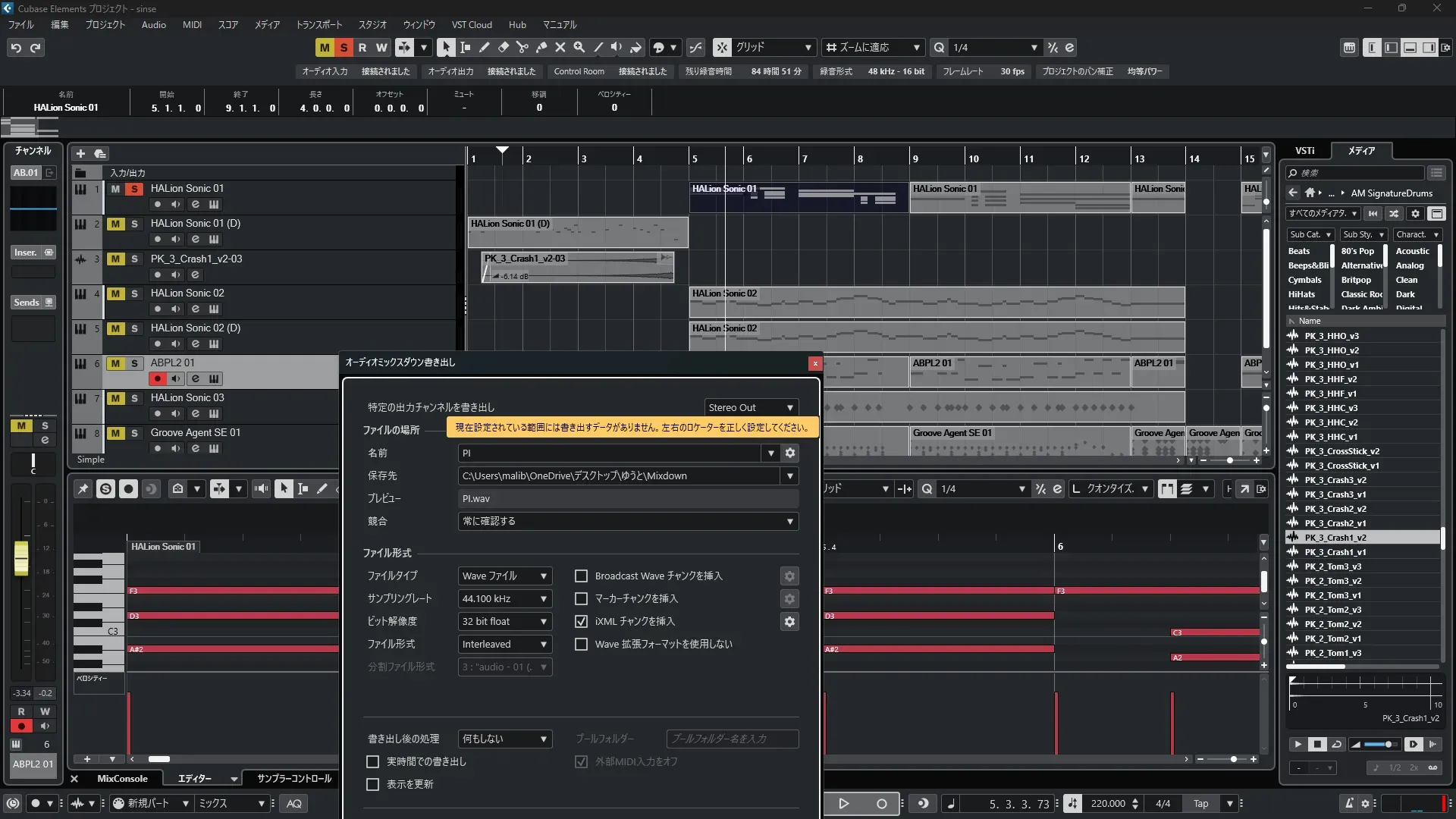This screenshot has width=1456, height=819.
Task: Switch to the VSTi tab
Action: pos(1304,150)
